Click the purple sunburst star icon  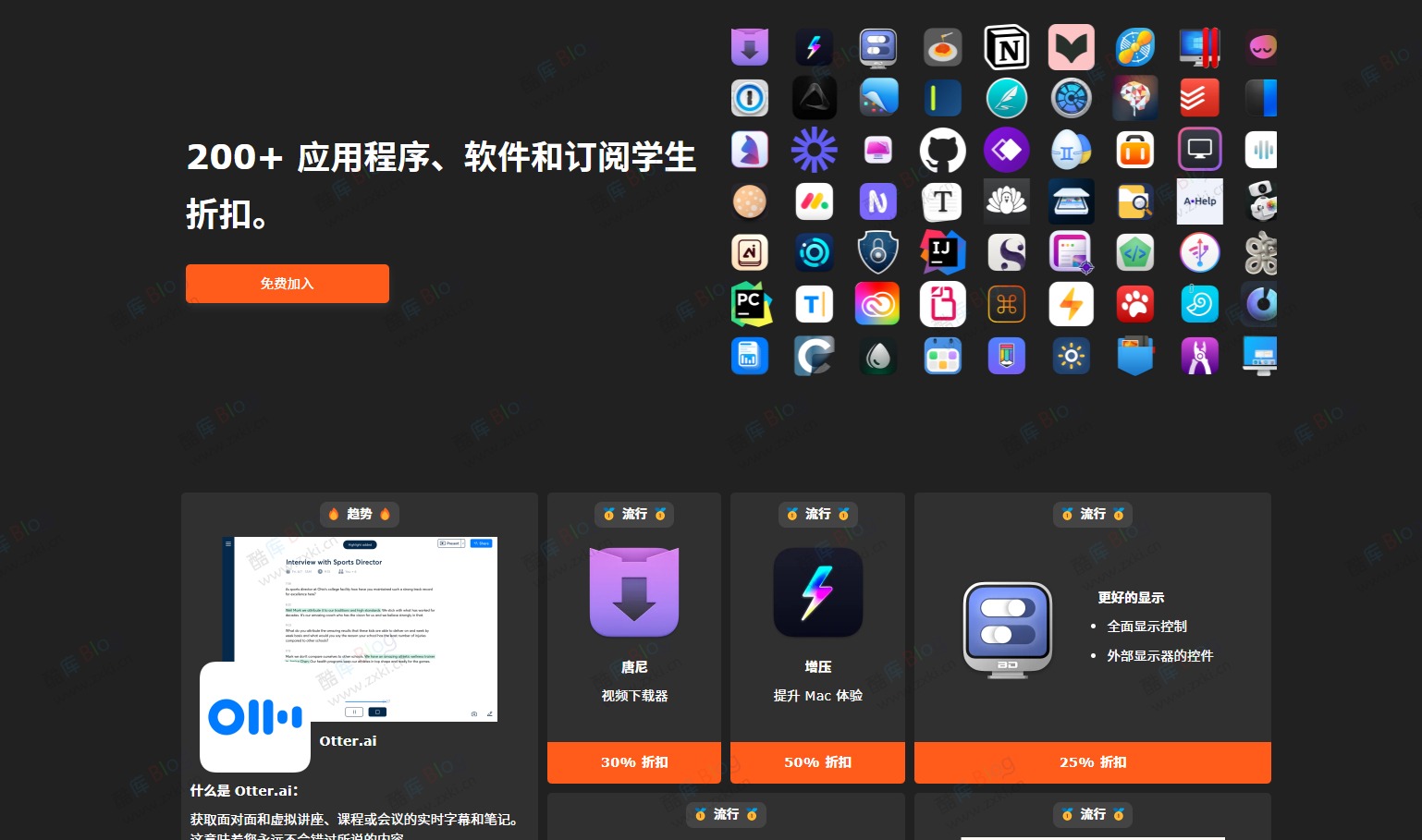tap(814, 150)
